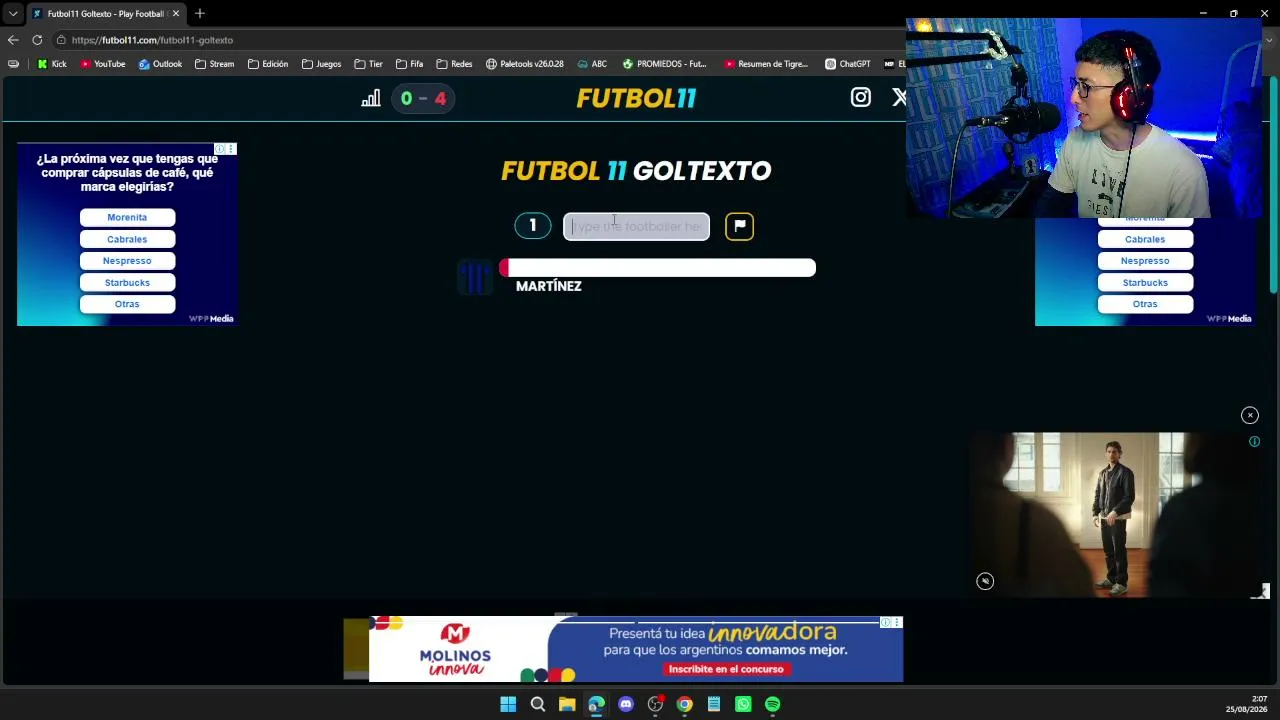Screen dimensions: 1280x720
Task: Open the ChatGPT bookmark
Action: click(x=847, y=64)
